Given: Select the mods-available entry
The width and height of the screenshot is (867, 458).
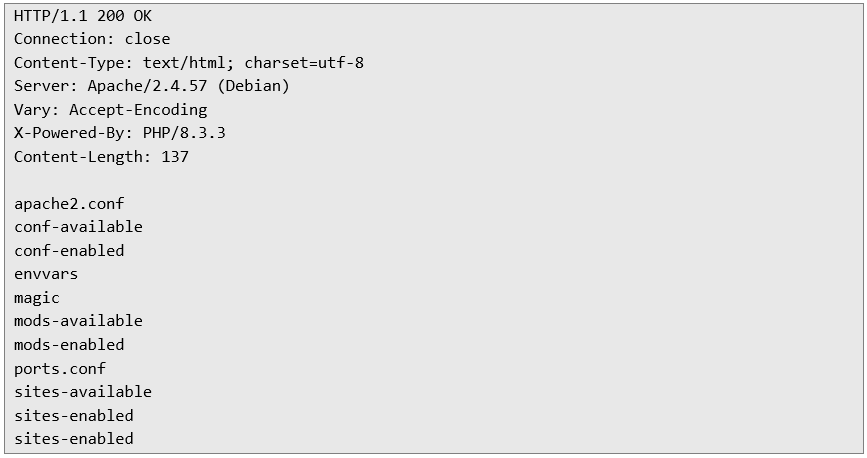Looking at the screenshot, I should [x=78, y=321].
